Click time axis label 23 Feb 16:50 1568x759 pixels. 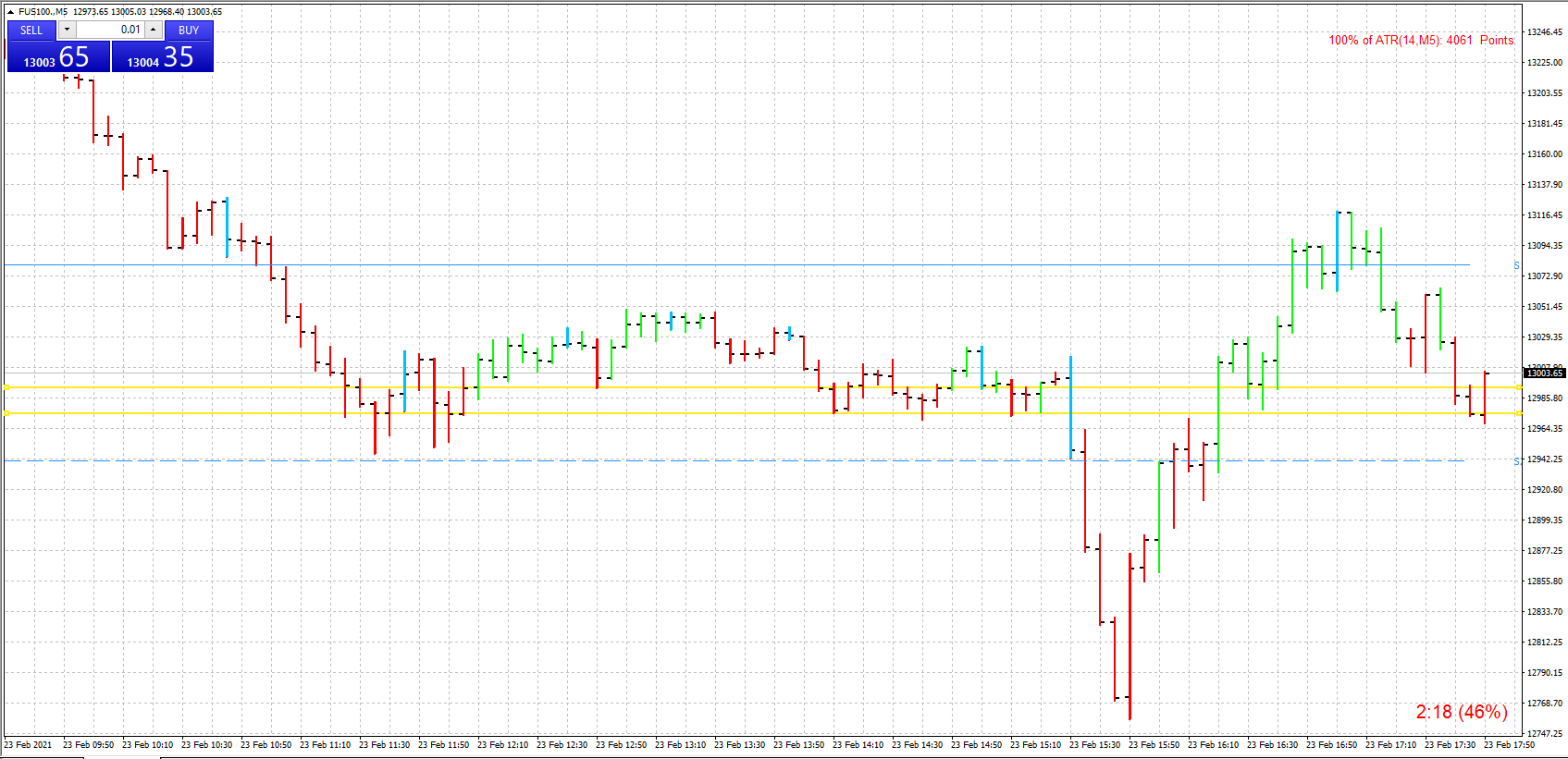pyautogui.click(x=1331, y=745)
